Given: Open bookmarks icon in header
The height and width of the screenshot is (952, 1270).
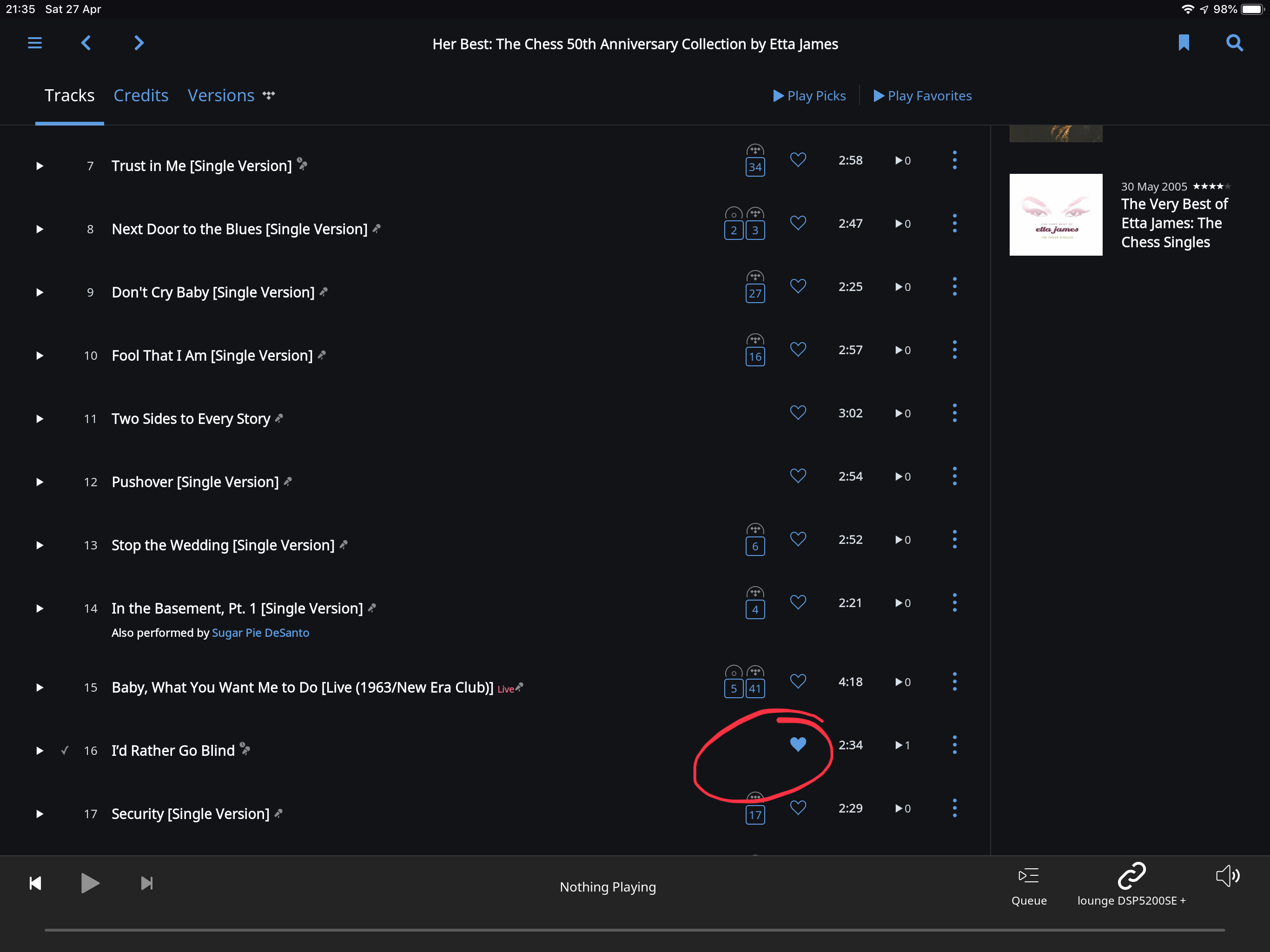Looking at the screenshot, I should (1184, 43).
